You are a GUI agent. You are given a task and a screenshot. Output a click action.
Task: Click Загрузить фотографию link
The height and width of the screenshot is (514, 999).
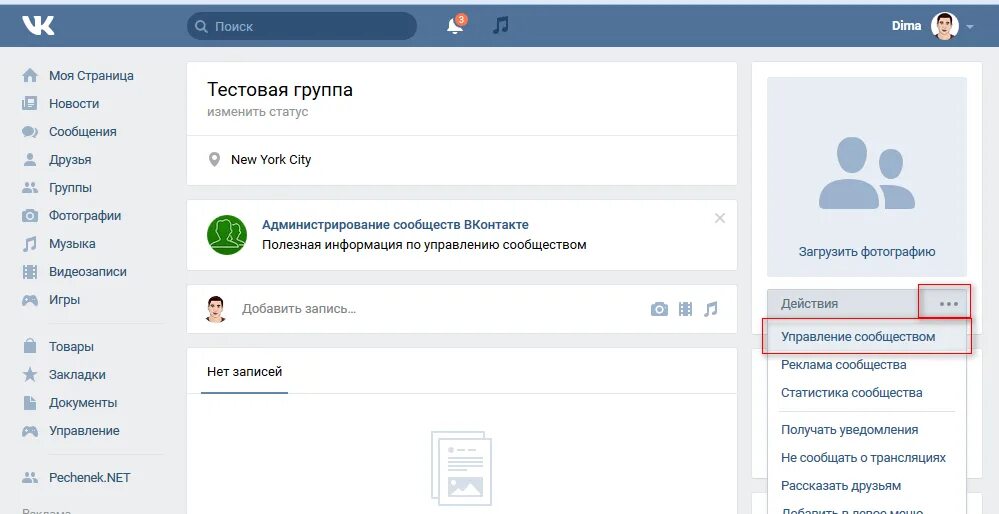coord(867,252)
